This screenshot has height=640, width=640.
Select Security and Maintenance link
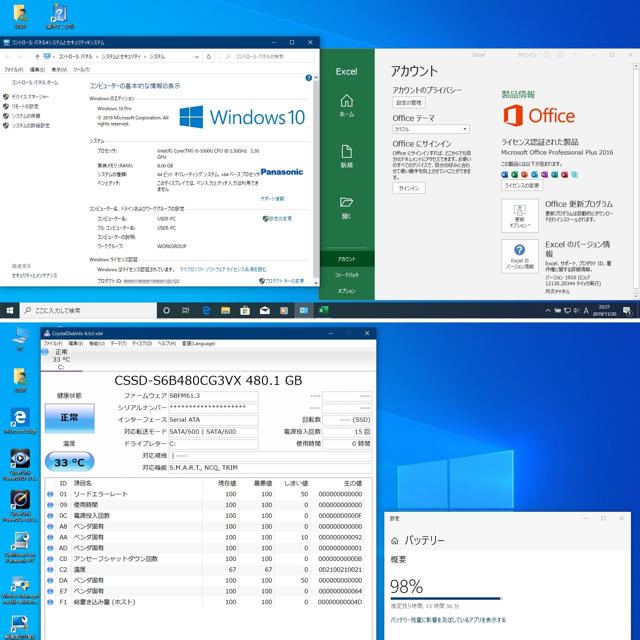35,276
